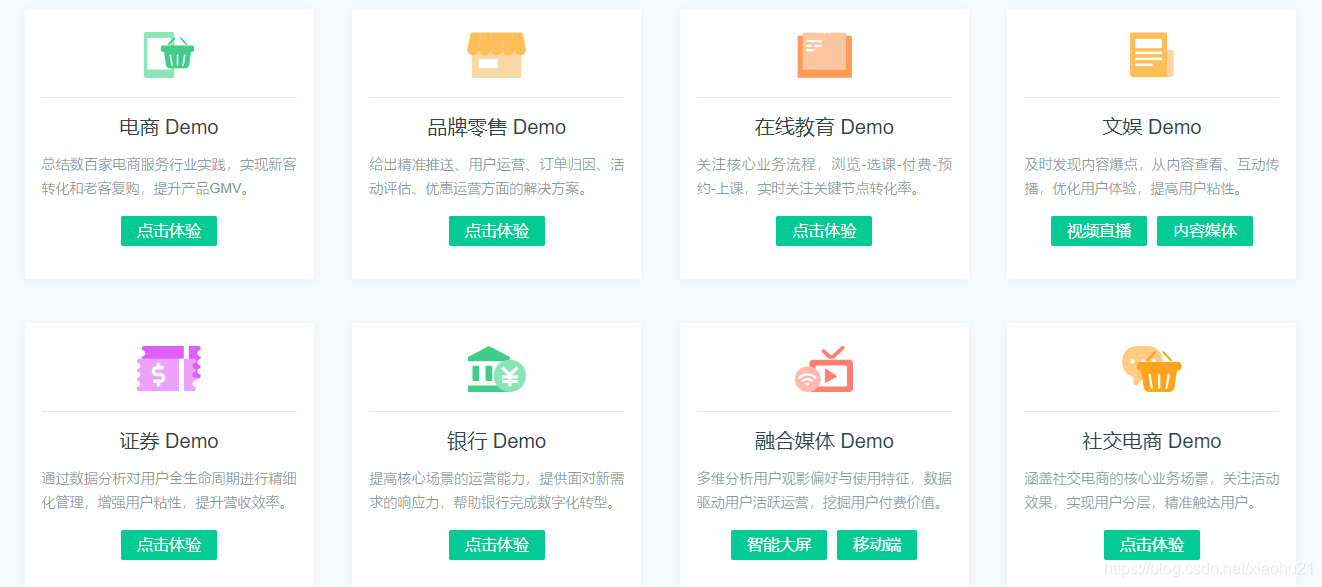
Task: Click the online education book icon
Action: pos(824,54)
